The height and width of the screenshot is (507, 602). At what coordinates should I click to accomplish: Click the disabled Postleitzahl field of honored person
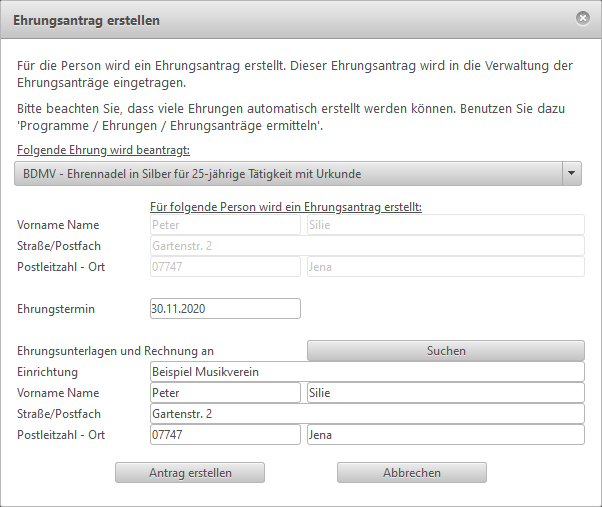coord(225,267)
